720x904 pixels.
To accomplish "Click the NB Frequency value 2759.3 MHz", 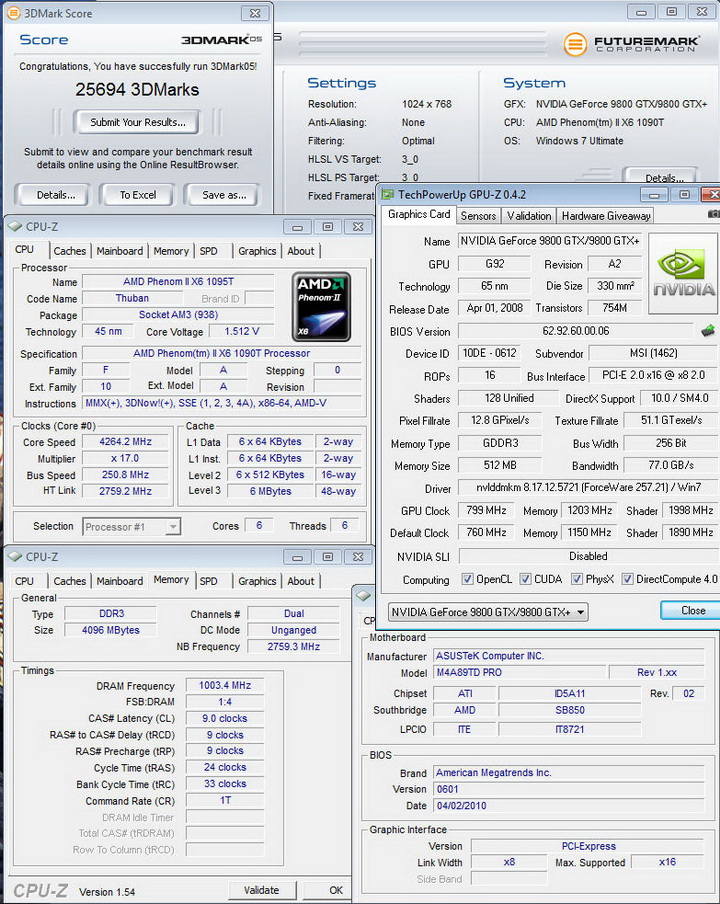I will coord(293,647).
